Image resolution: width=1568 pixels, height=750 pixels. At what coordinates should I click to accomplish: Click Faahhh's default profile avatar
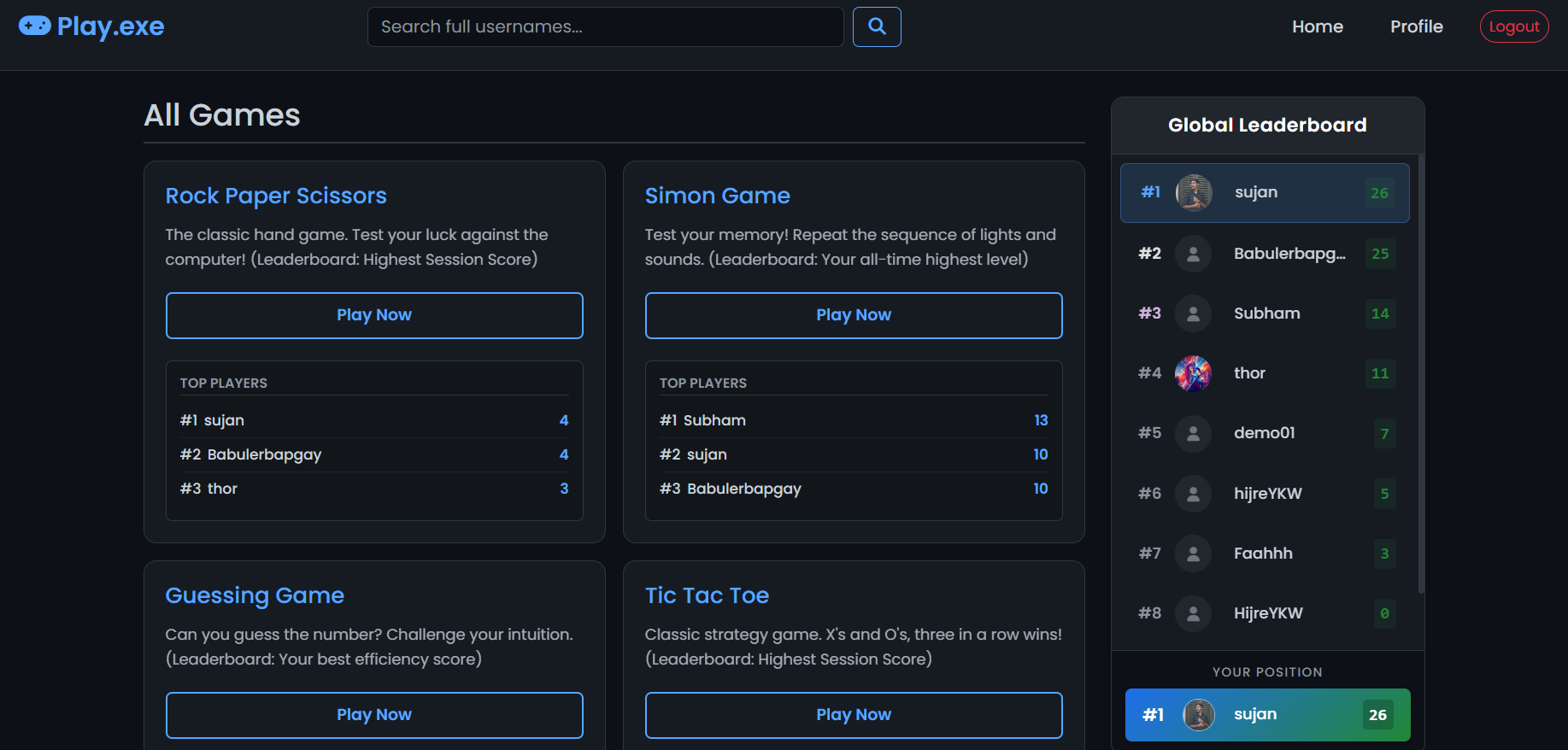(x=1193, y=554)
